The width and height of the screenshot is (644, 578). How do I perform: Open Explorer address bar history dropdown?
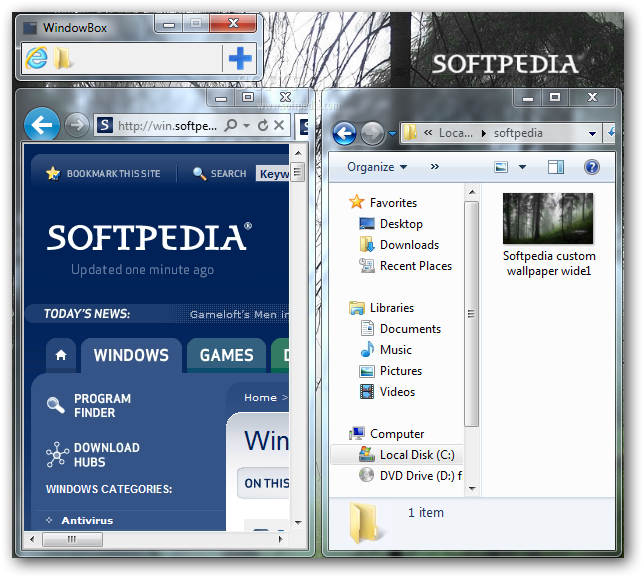point(592,134)
